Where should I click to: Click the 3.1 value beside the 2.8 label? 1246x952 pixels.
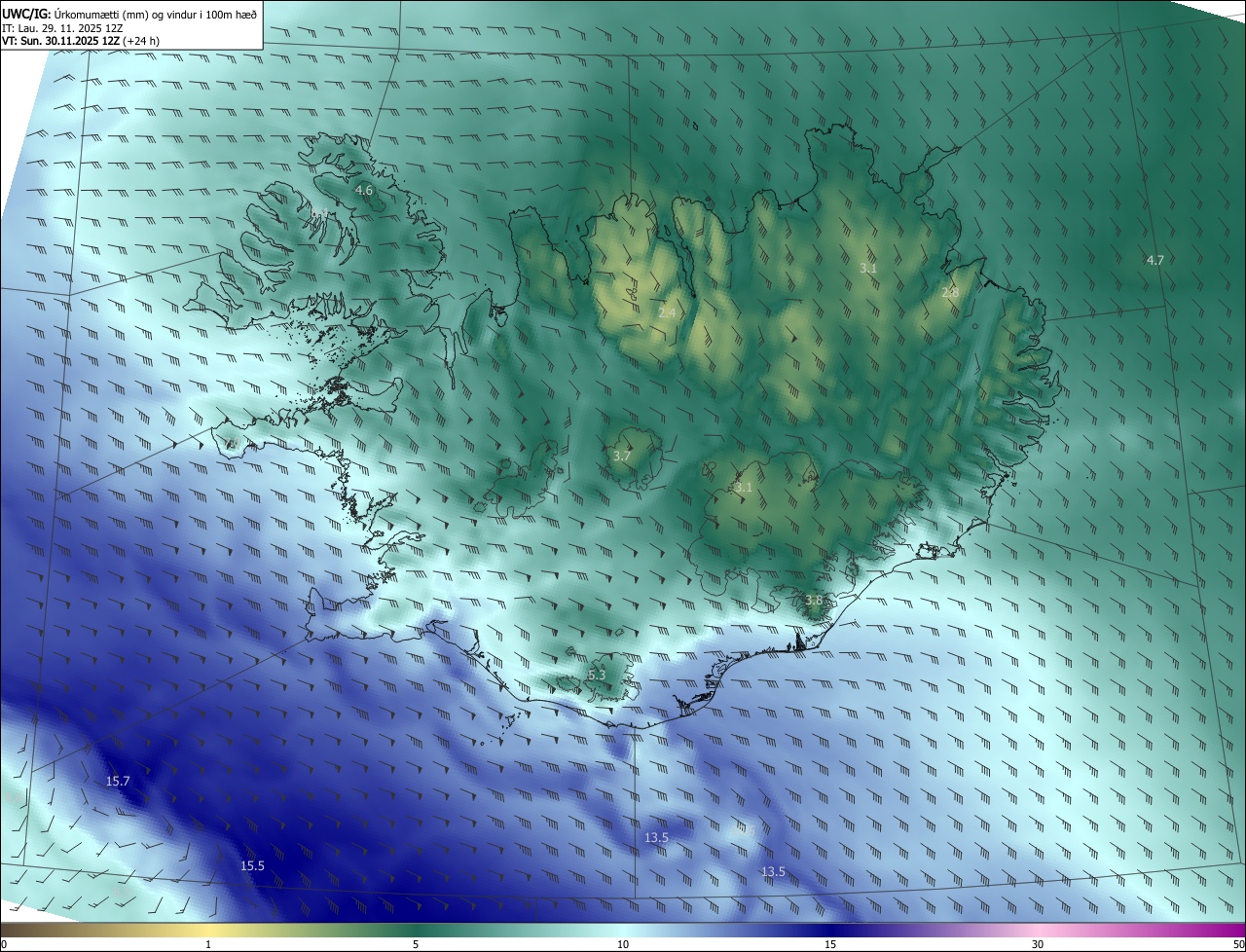point(869,267)
